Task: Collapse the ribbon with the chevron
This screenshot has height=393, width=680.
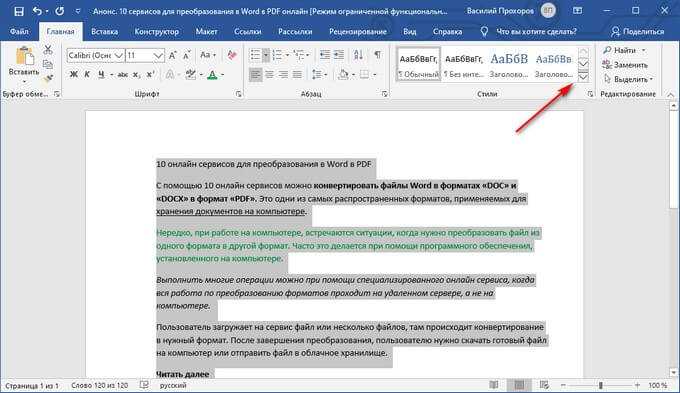Action: click(670, 94)
